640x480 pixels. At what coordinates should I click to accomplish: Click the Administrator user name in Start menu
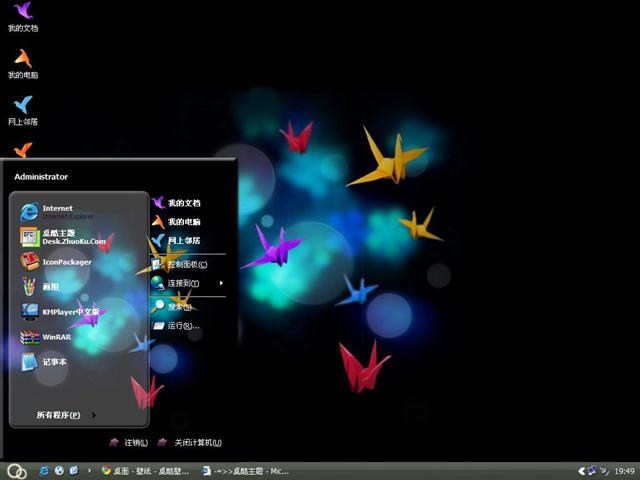pyautogui.click(x=41, y=177)
